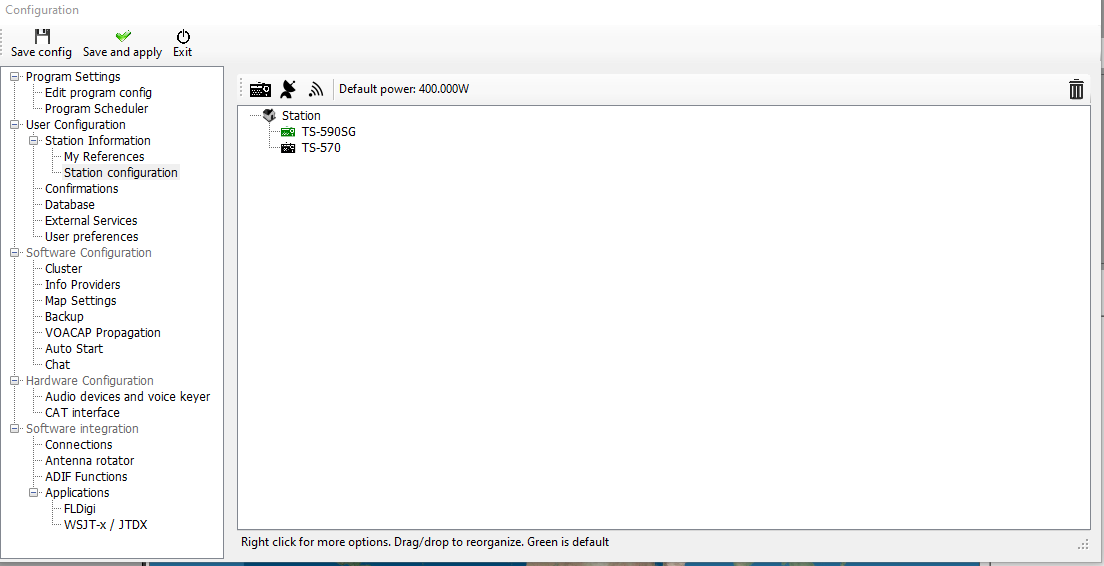Collapse the Applications branch

point(33,493)
